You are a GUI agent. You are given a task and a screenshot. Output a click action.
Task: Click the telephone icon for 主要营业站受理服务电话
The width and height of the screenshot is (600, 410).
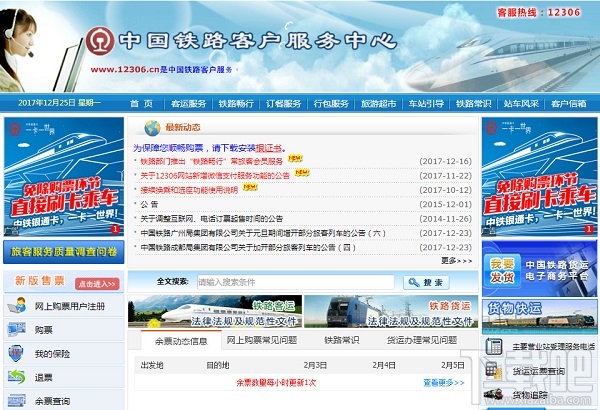tap(494, 346)
